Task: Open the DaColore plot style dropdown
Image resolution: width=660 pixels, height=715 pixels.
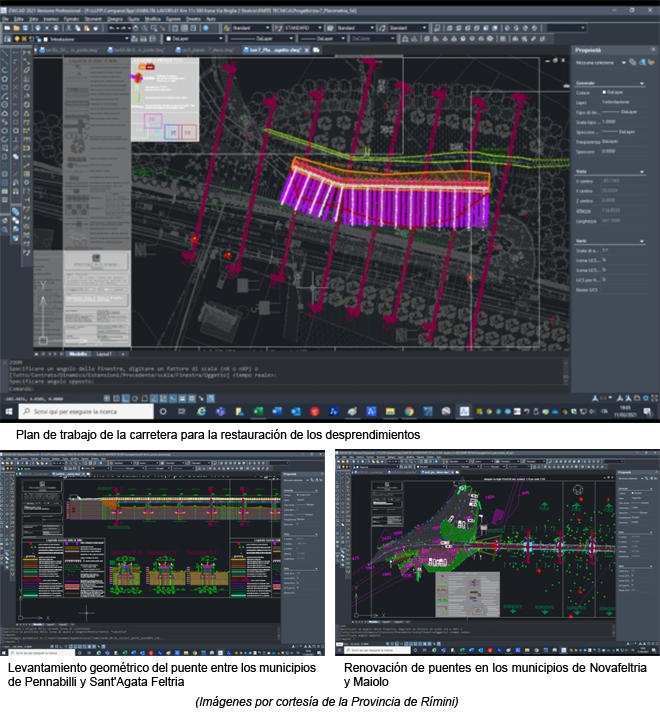Action: click(x=373, y=39)
